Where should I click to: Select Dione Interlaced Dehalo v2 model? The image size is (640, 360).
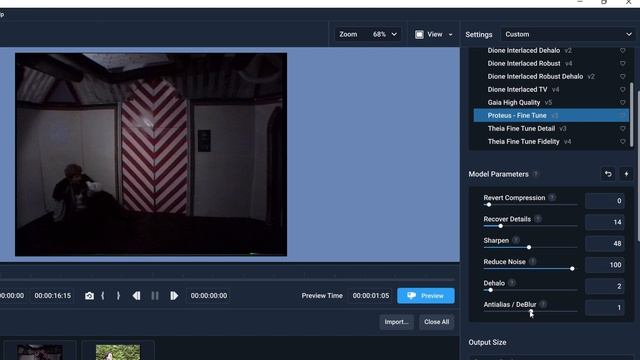tap(551, 51)
